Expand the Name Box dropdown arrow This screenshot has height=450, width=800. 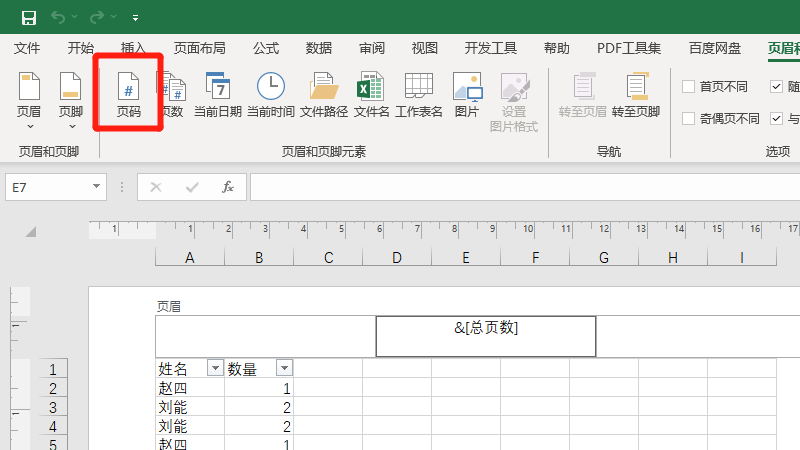(x=97, y=186)
